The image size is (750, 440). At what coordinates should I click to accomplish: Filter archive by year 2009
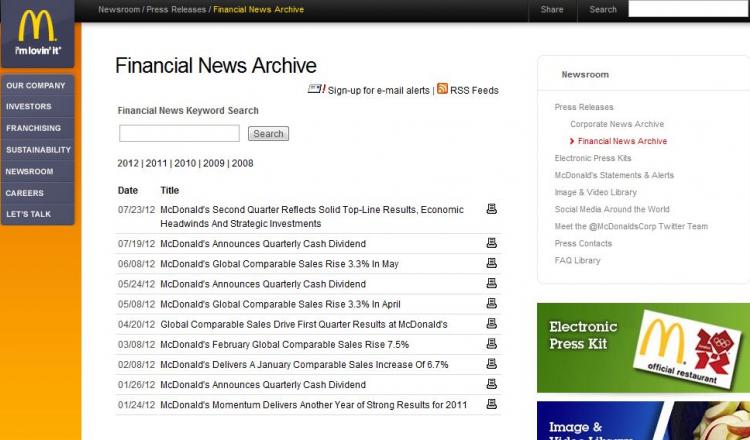pyautogui.click(x=214, y=163)
